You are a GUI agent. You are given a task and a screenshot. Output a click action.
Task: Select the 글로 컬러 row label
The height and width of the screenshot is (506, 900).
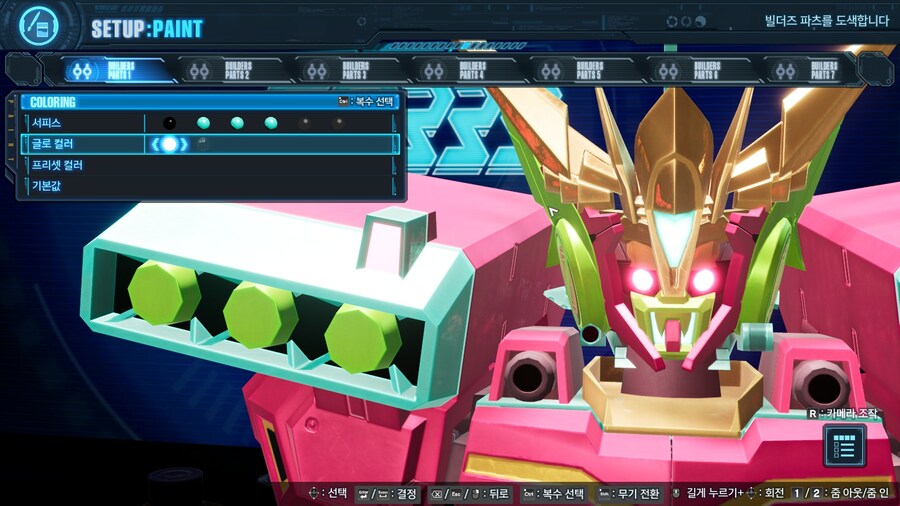pos(52,144)
